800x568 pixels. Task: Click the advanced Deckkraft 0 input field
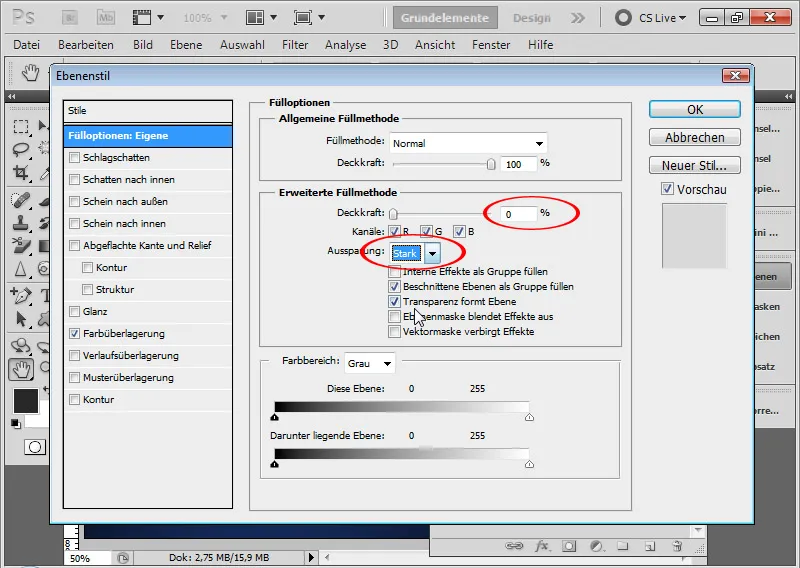tap(519, 214)
